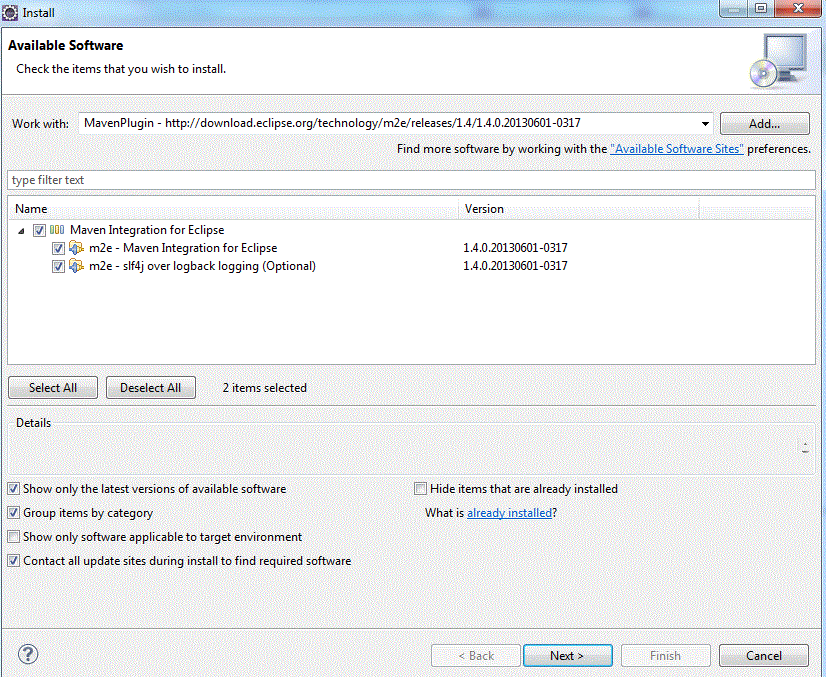Click the Version column header
Viewport: 826px width, 677px height.
pyautogui.click(x=578, y=209)
